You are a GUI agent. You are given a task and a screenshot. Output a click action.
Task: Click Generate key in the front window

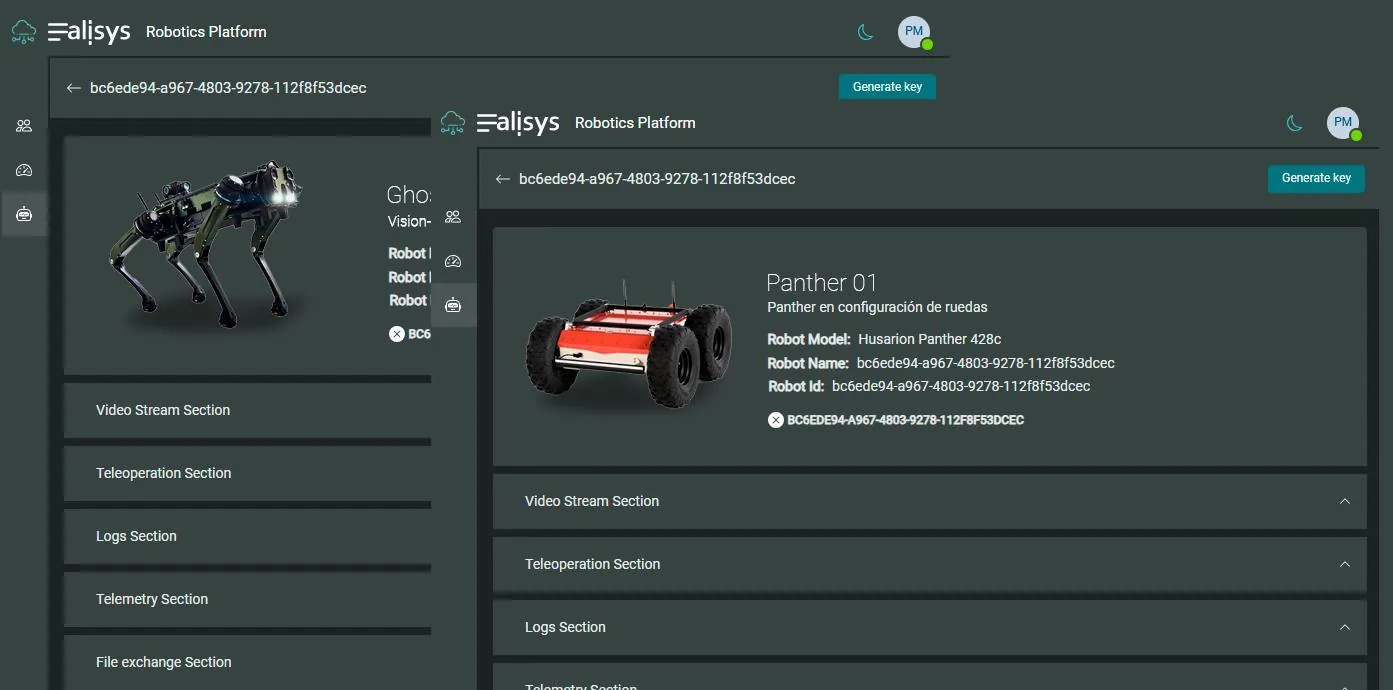pos(1316,178)
